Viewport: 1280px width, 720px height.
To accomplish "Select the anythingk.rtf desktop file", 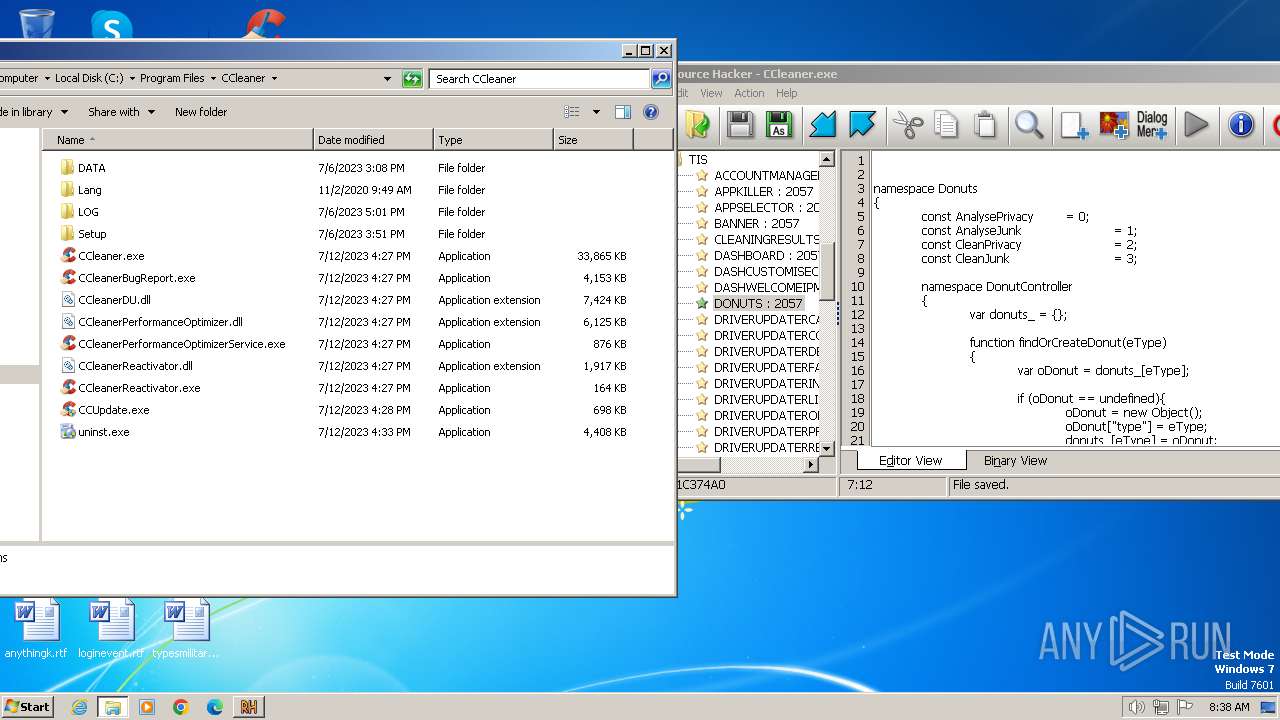I will coord(36,630).
